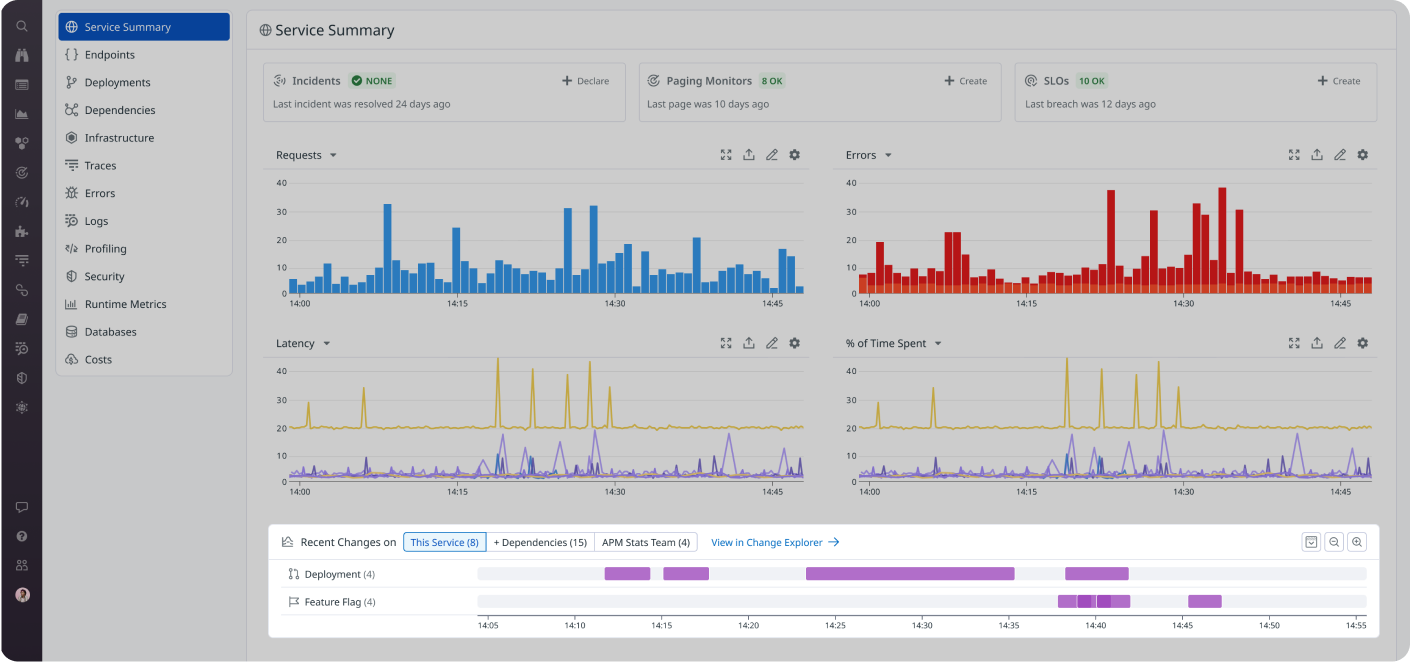Open Runtime Metrics in the sidebar
The image size is (1410, 662).
coord(144,304)
